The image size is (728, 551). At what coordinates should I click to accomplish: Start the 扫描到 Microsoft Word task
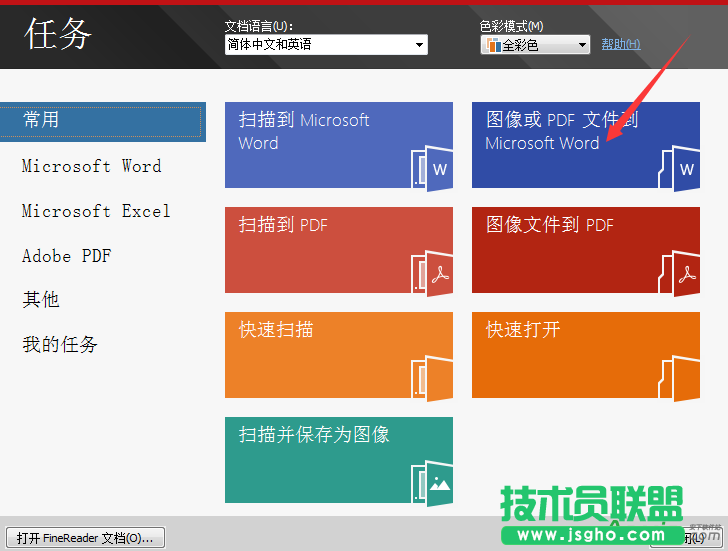[339, 145]
